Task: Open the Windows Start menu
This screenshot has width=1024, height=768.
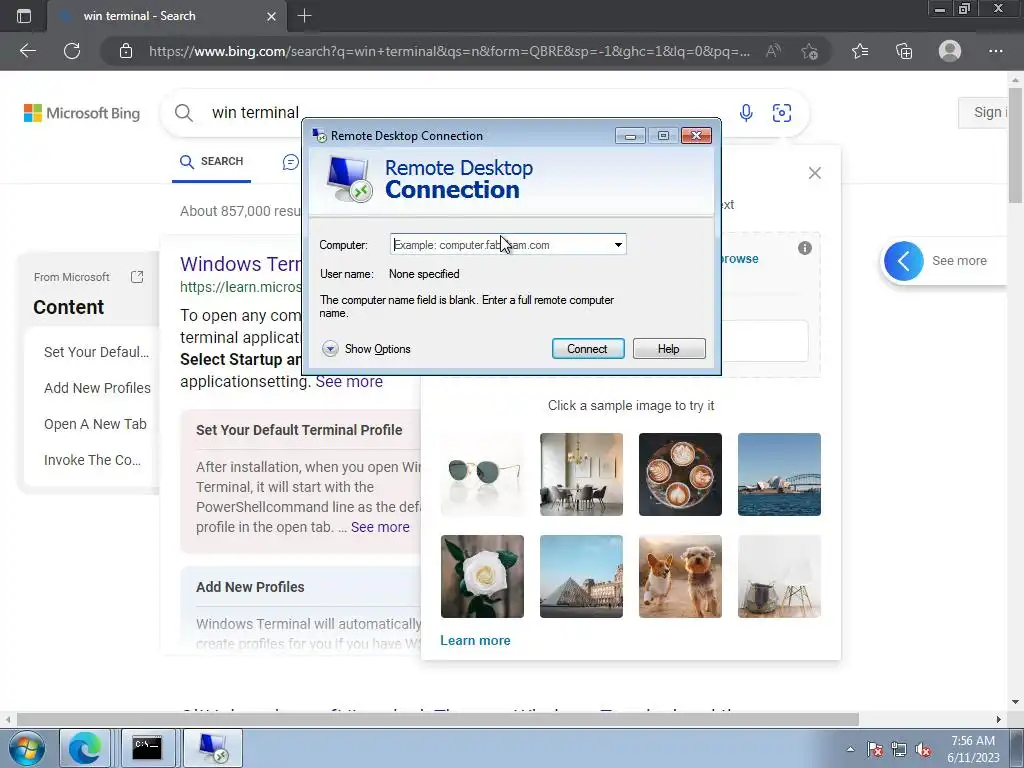Action: tap(27, 748)
